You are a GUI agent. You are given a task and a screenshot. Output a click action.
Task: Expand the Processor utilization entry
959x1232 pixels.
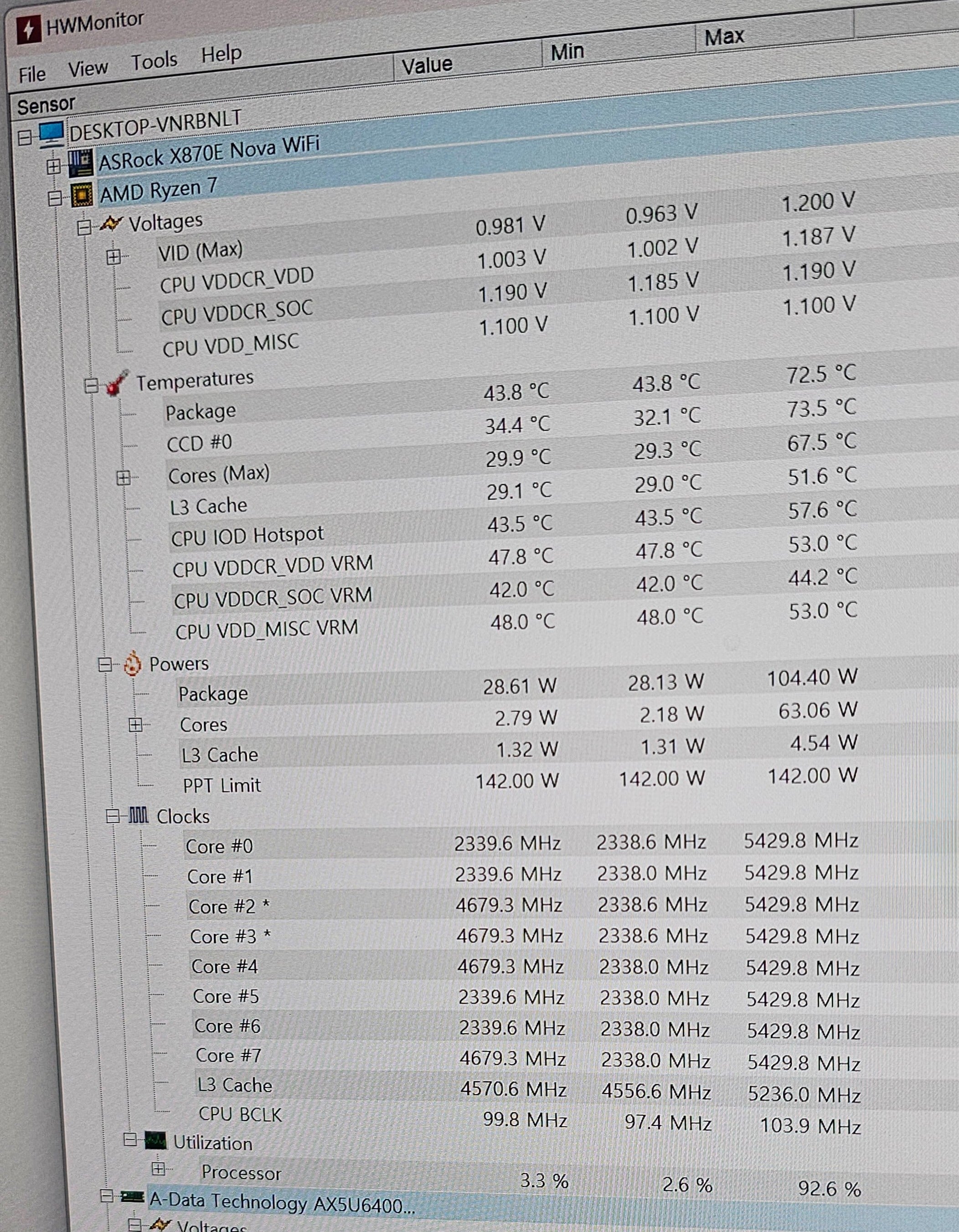click(159, 1168)
